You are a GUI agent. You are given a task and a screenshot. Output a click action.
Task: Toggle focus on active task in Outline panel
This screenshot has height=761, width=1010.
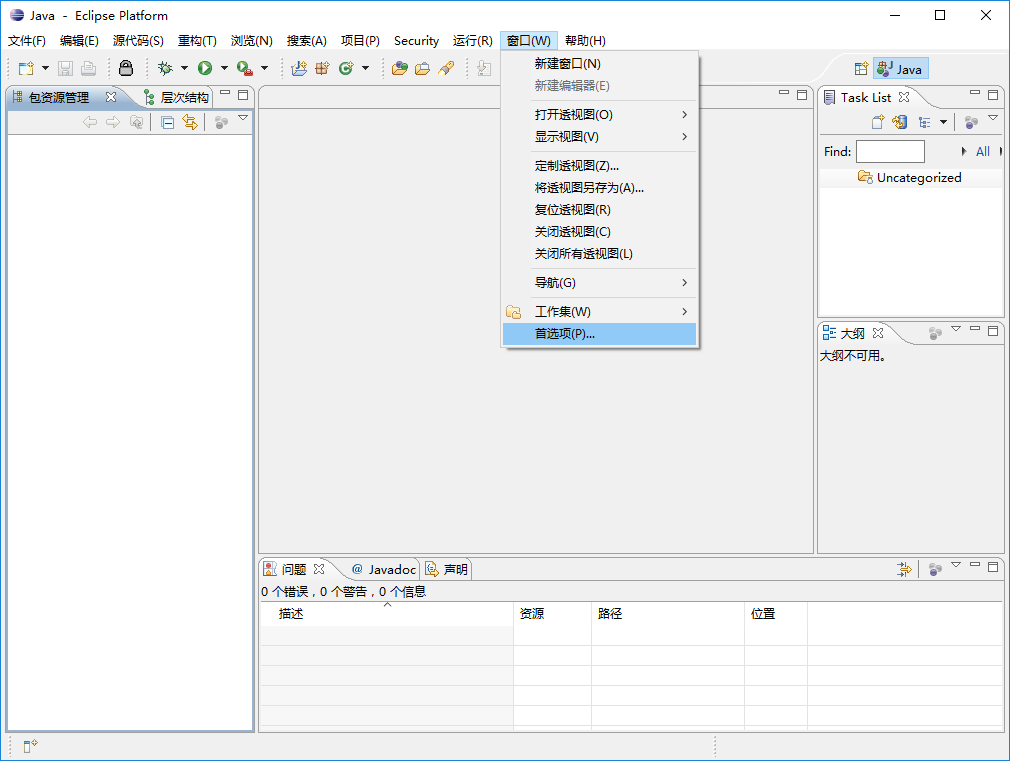tap(935, 333)
